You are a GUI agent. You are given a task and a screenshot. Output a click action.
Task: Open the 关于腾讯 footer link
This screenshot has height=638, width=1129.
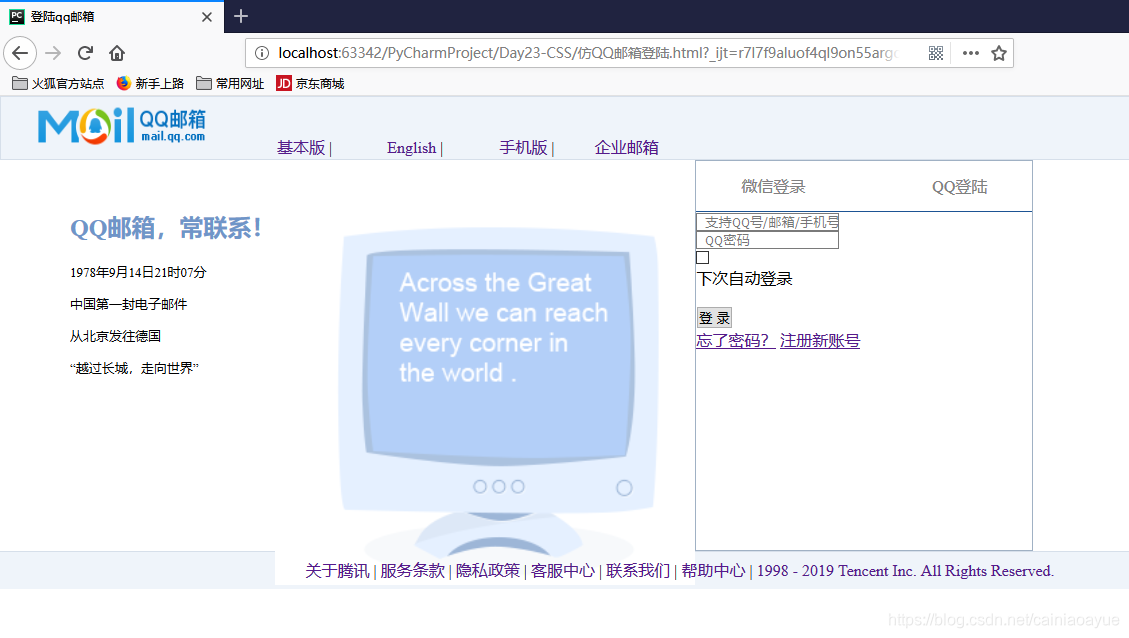click(337, 571)
